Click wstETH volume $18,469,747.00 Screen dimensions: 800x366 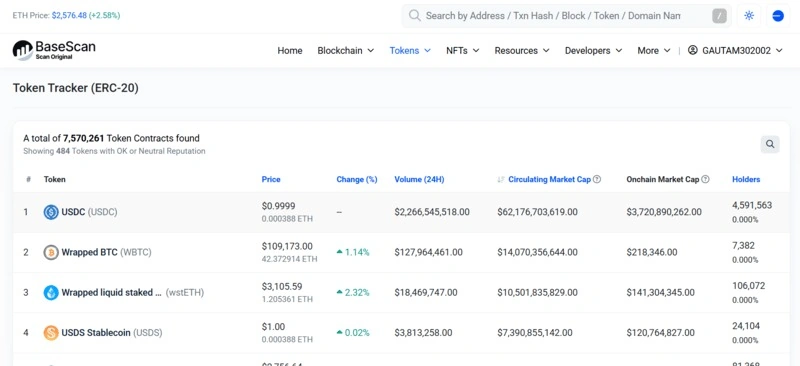(426, 292)
